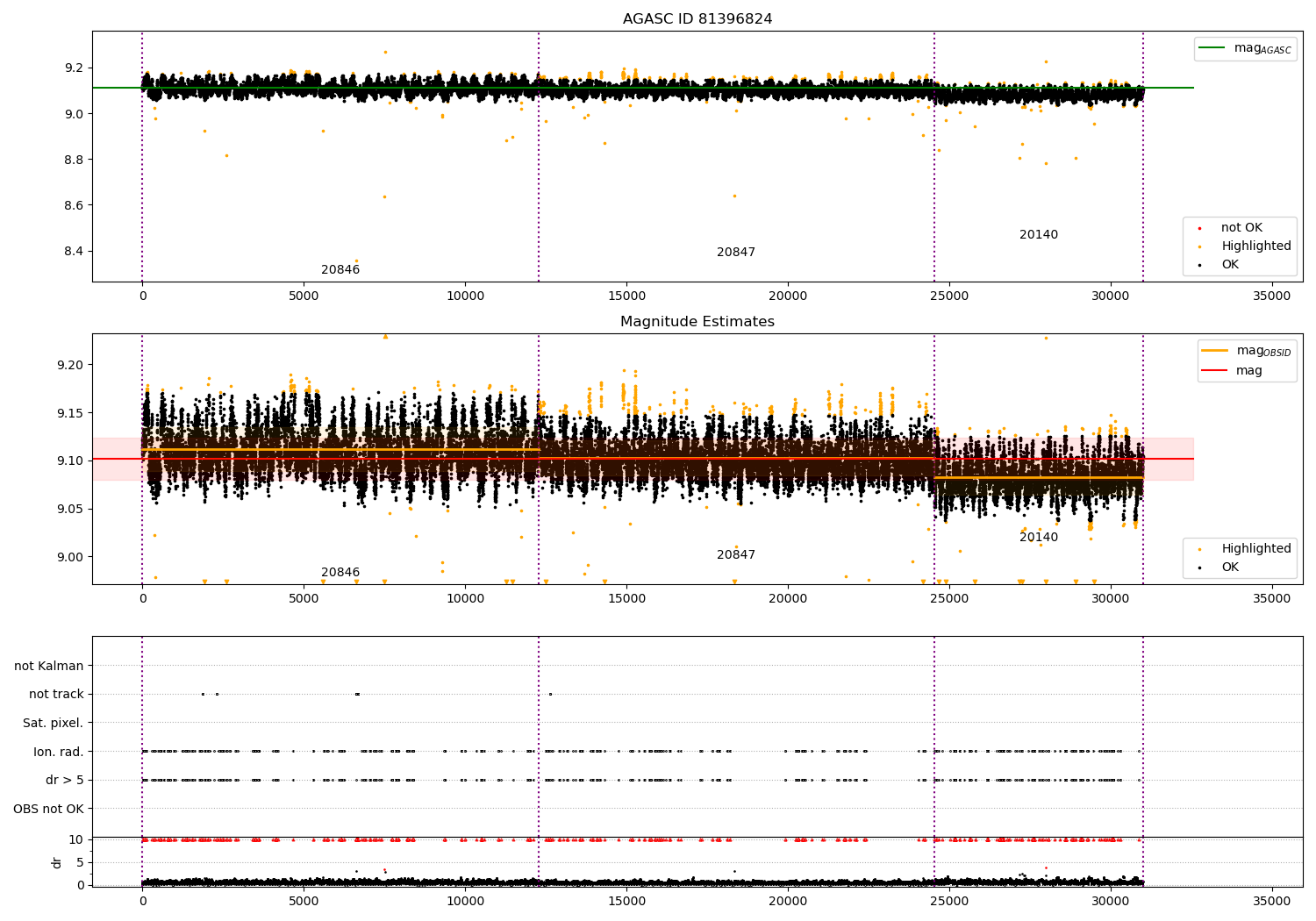
Task: Click 'Highlighted' legend entry in the middle plot
Action: 1247,548
